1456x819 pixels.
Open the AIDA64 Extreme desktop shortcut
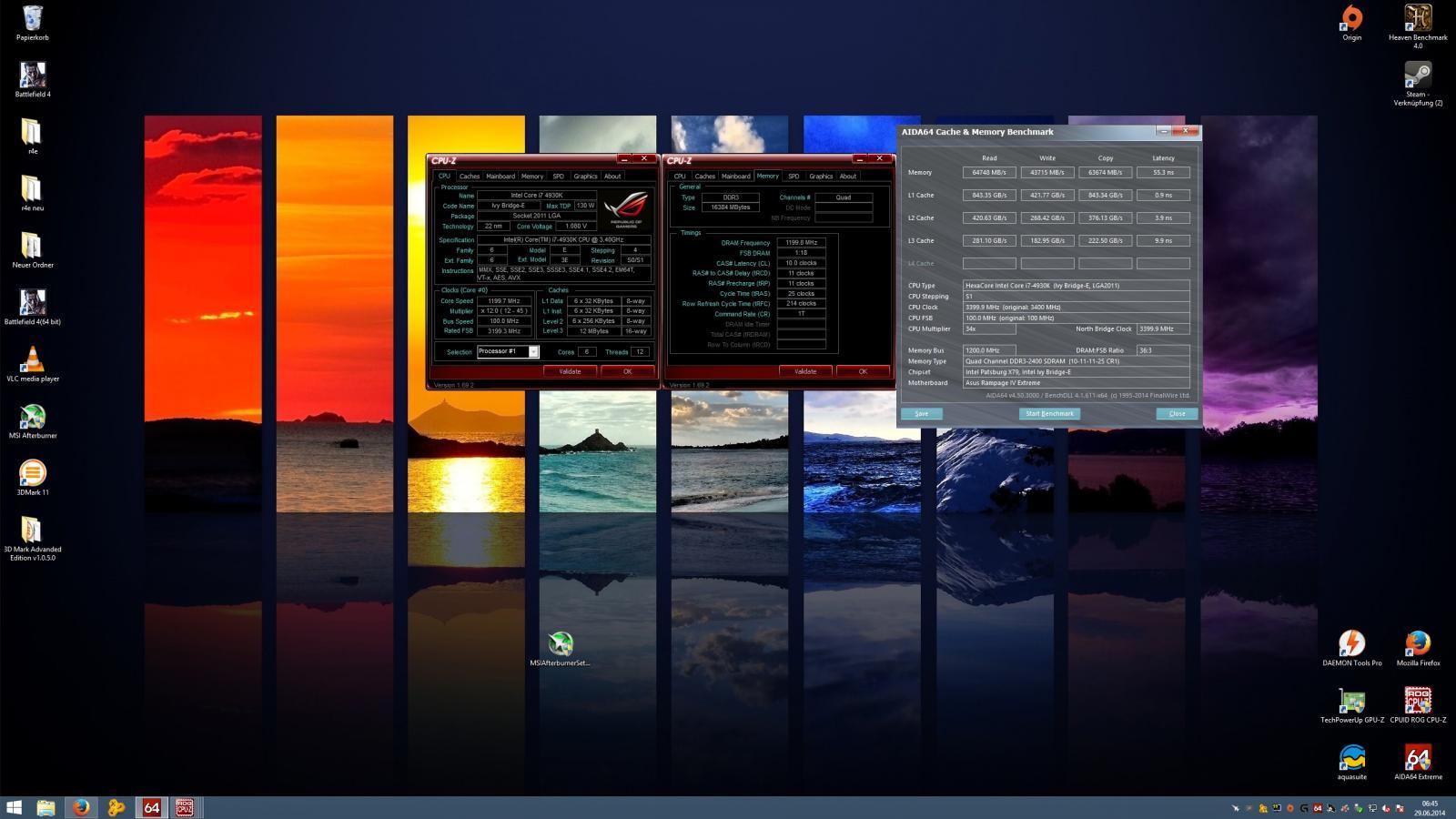click(x=1418, y=763)
